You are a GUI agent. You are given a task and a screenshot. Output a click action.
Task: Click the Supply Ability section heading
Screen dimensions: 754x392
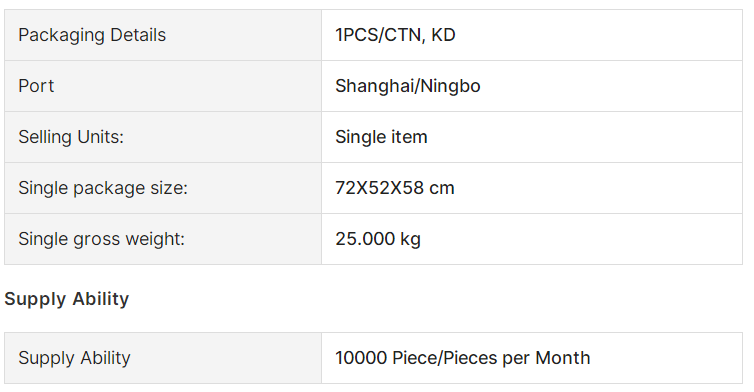click(67, 299)
